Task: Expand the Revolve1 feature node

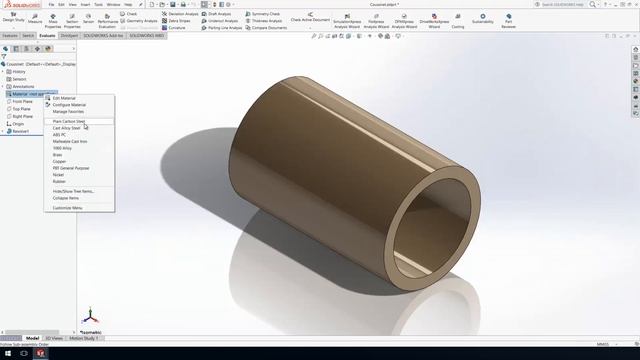Action: 2,131
